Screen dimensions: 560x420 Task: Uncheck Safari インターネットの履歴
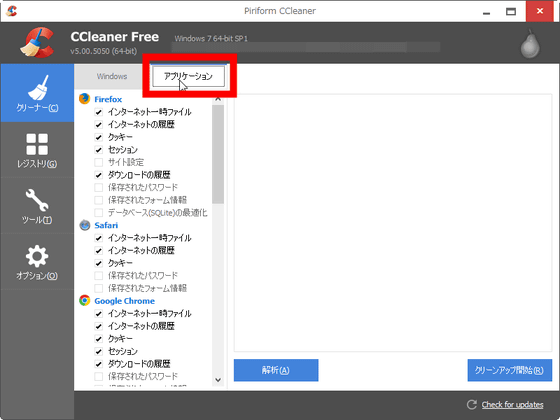tap(99, 251)
